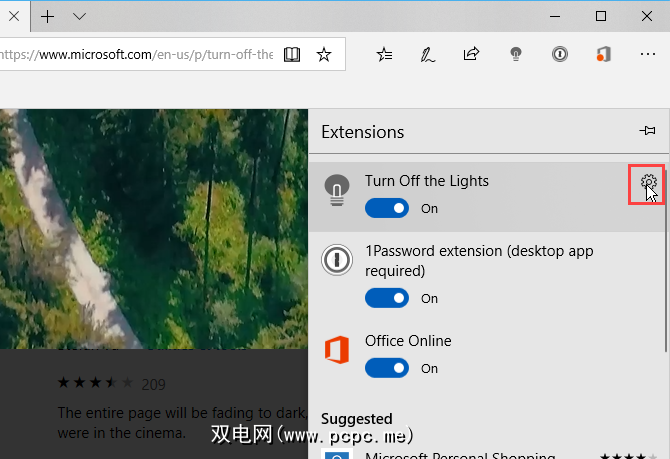This screenshot has height=459, width=670.
Task: Toggle the Office Online extension off
Action: click(x=387, y=368)
